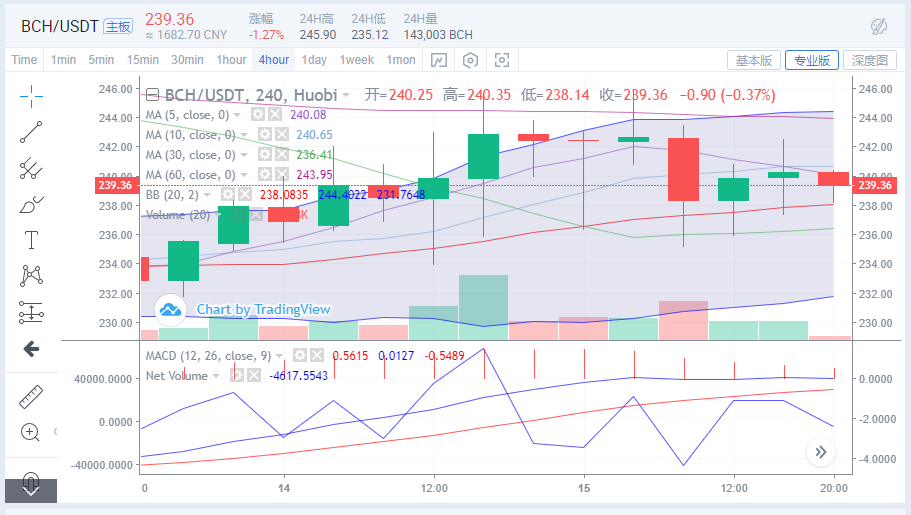Remove the MA (10, close, 0) indicator

click(x=282, y=135)
